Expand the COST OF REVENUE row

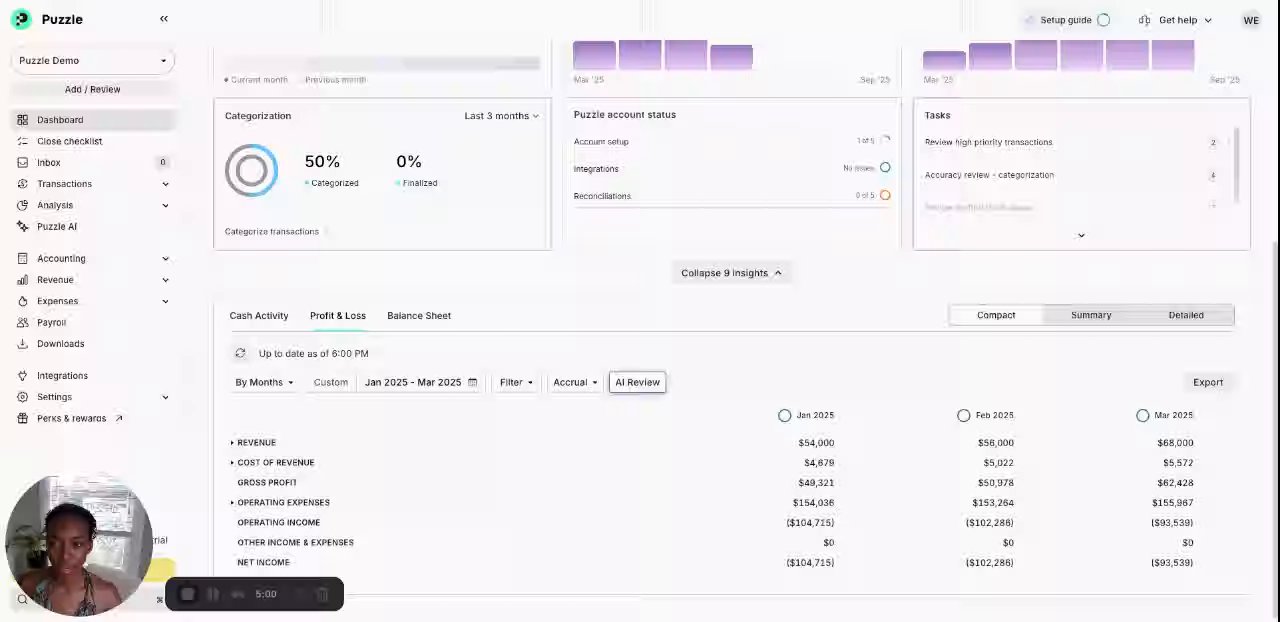[x=232, y=462]
